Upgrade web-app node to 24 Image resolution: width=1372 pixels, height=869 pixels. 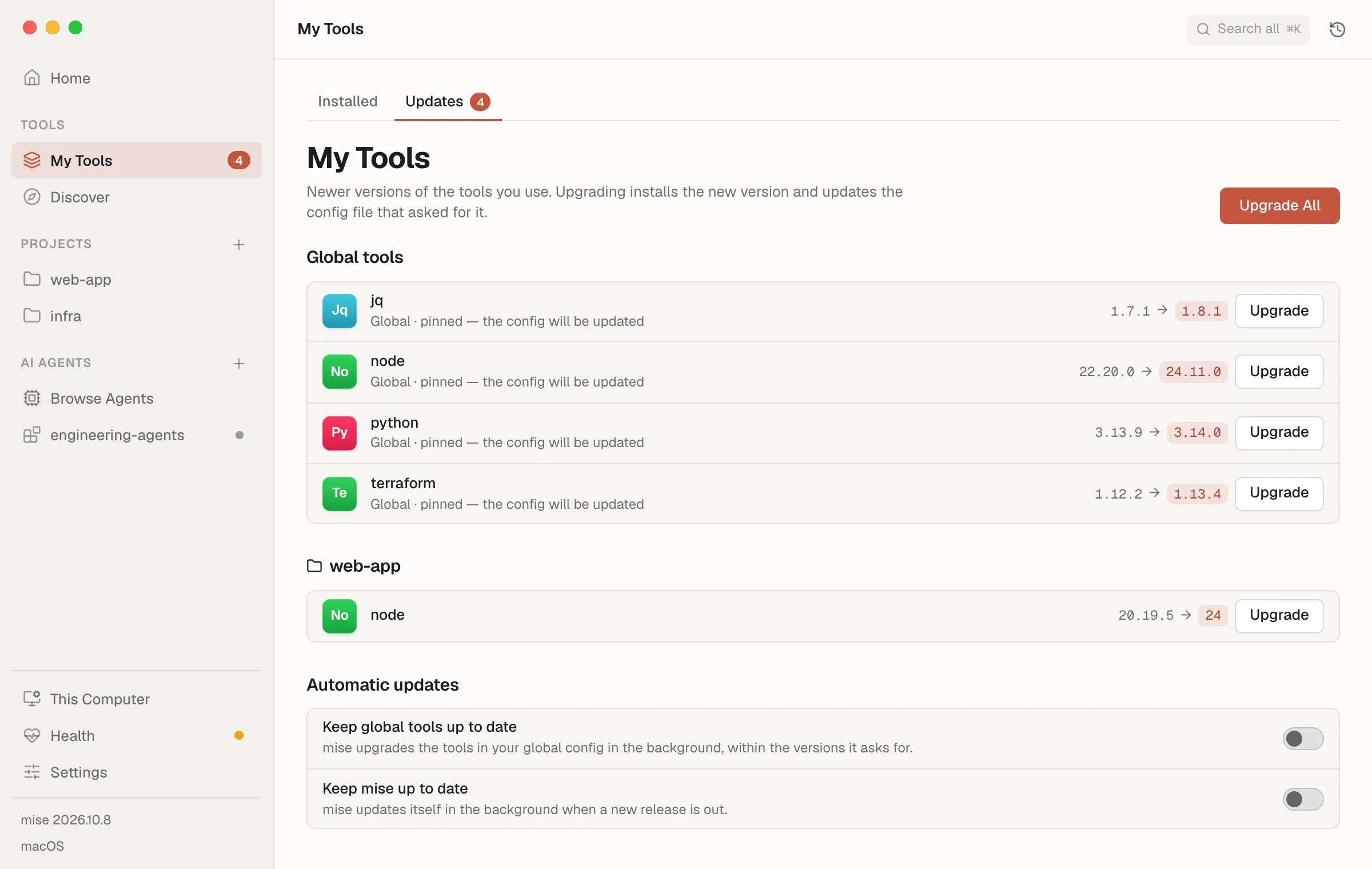point(1279,615)
